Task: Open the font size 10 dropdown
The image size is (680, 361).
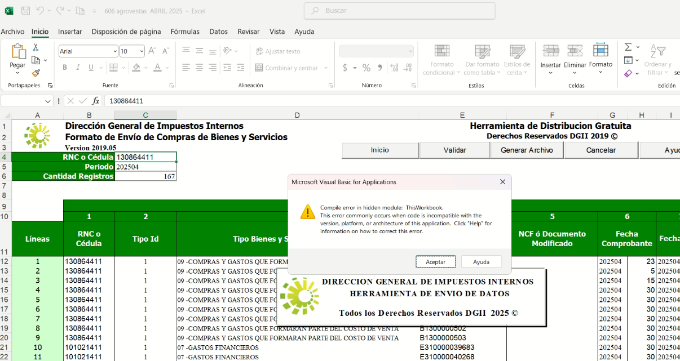Action: click(x=141, y=51)
